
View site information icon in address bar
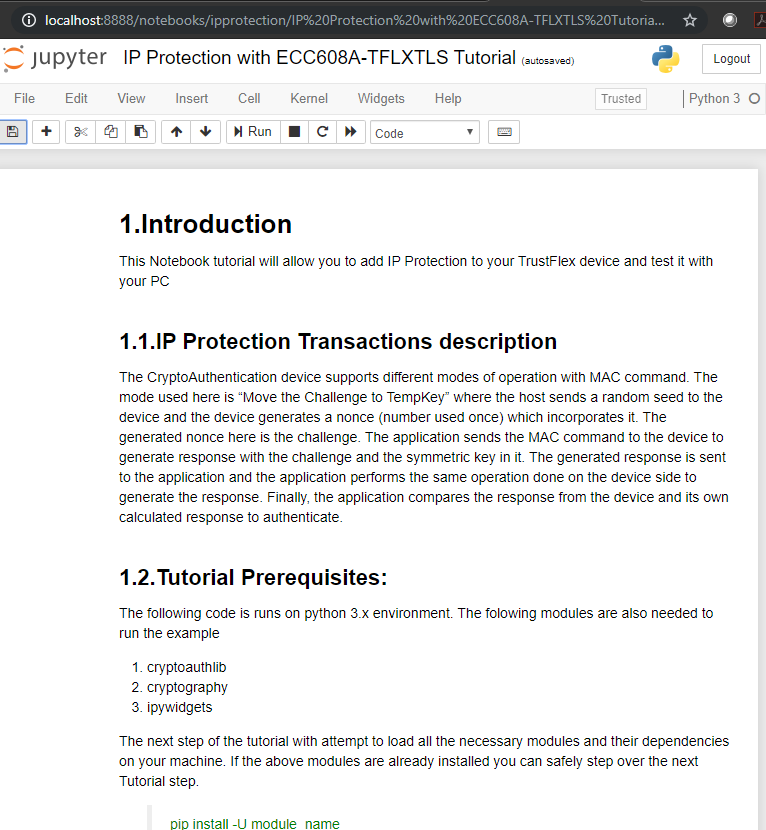click(x=29, y=21)
